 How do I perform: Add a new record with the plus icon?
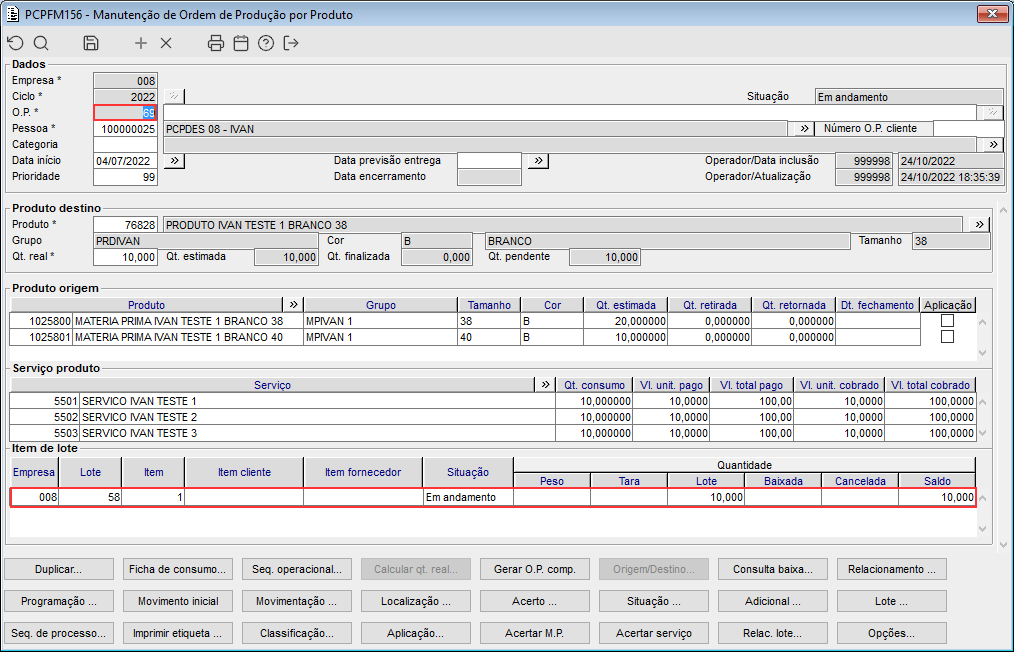pyautogui.click(x=141, y=43)
